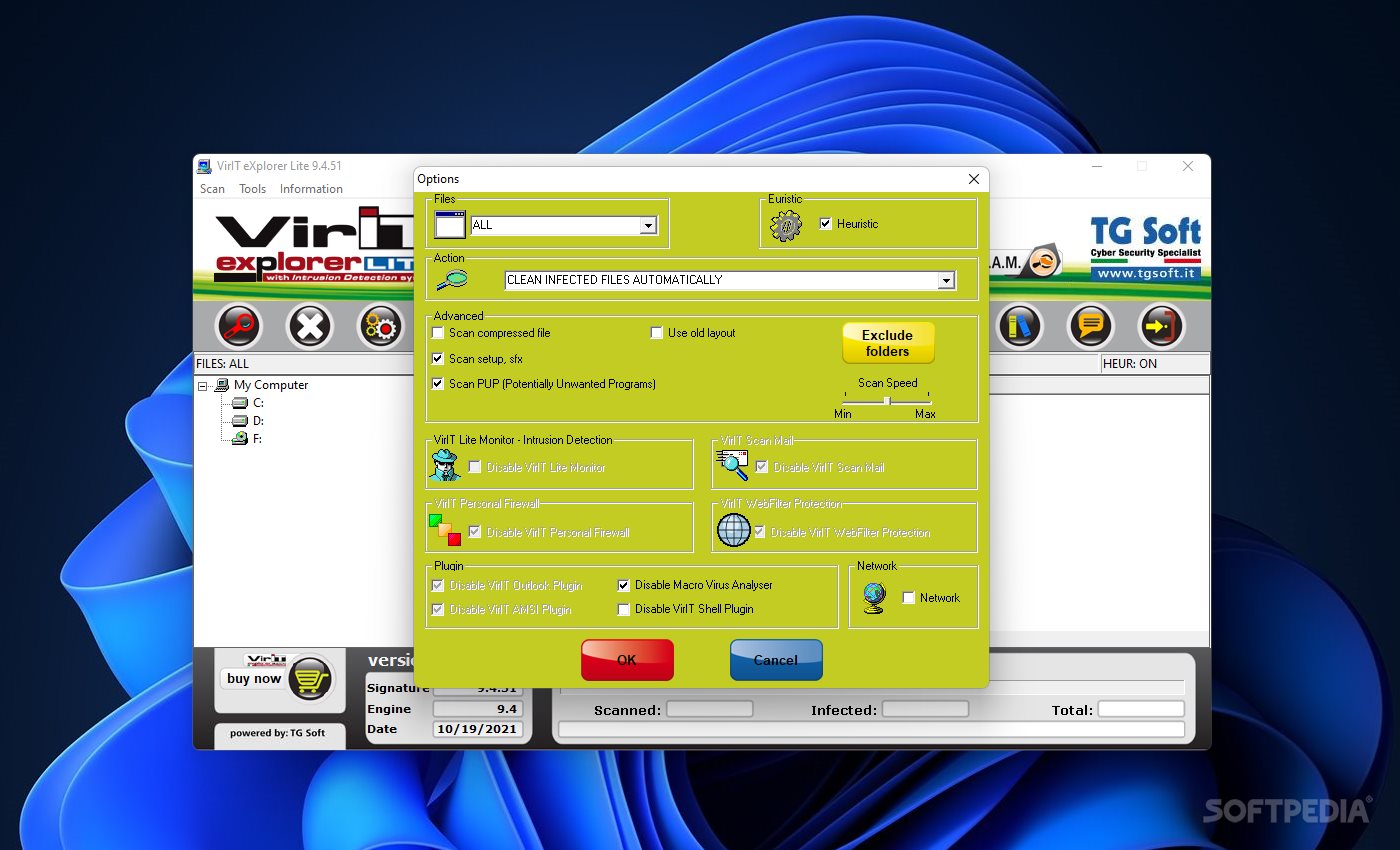Collapse the My Computer tree node
1400x850 pixels.
pyautogui.click(x=203, y=386)
